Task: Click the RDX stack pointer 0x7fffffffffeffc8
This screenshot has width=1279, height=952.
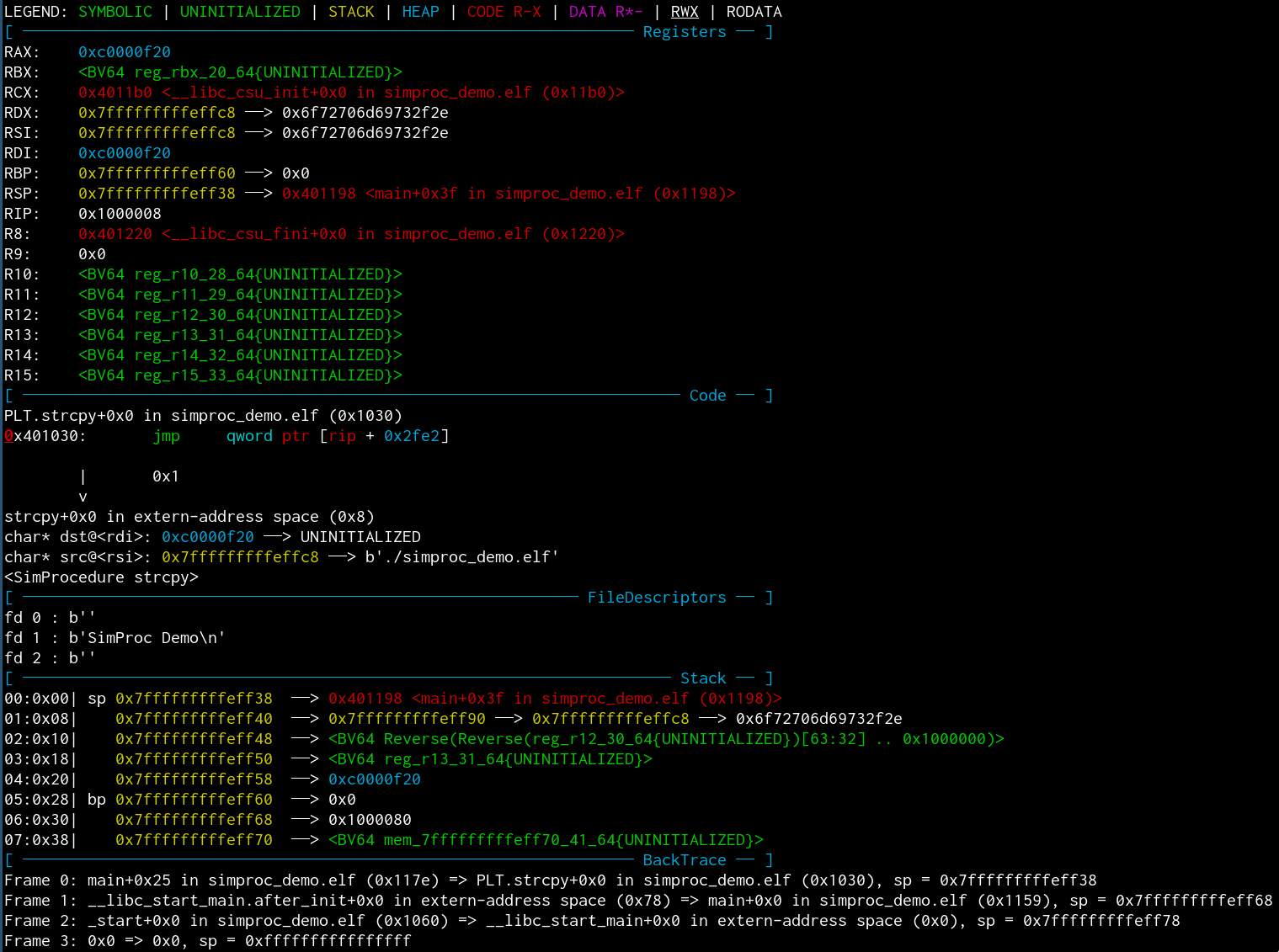Action: click(157, 113)
